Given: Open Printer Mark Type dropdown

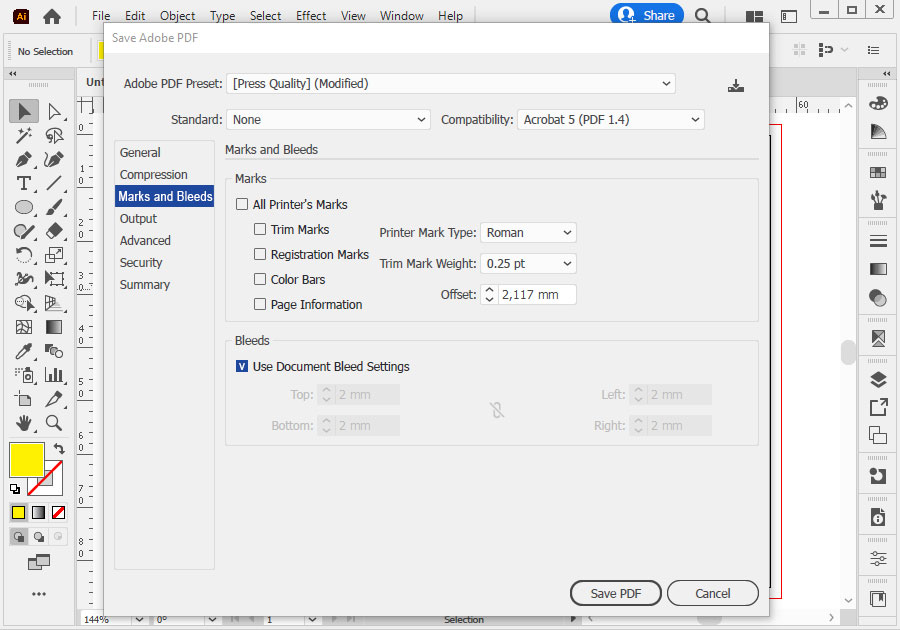Looking at the screenshot, I should pos(528,232).
